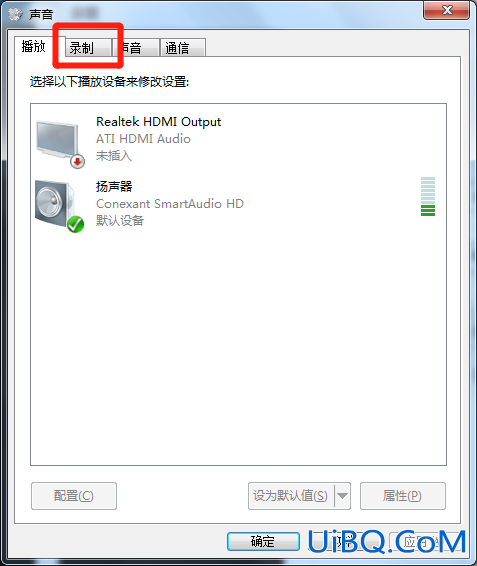Confirm with the 确定 button

tap(263, 541)
